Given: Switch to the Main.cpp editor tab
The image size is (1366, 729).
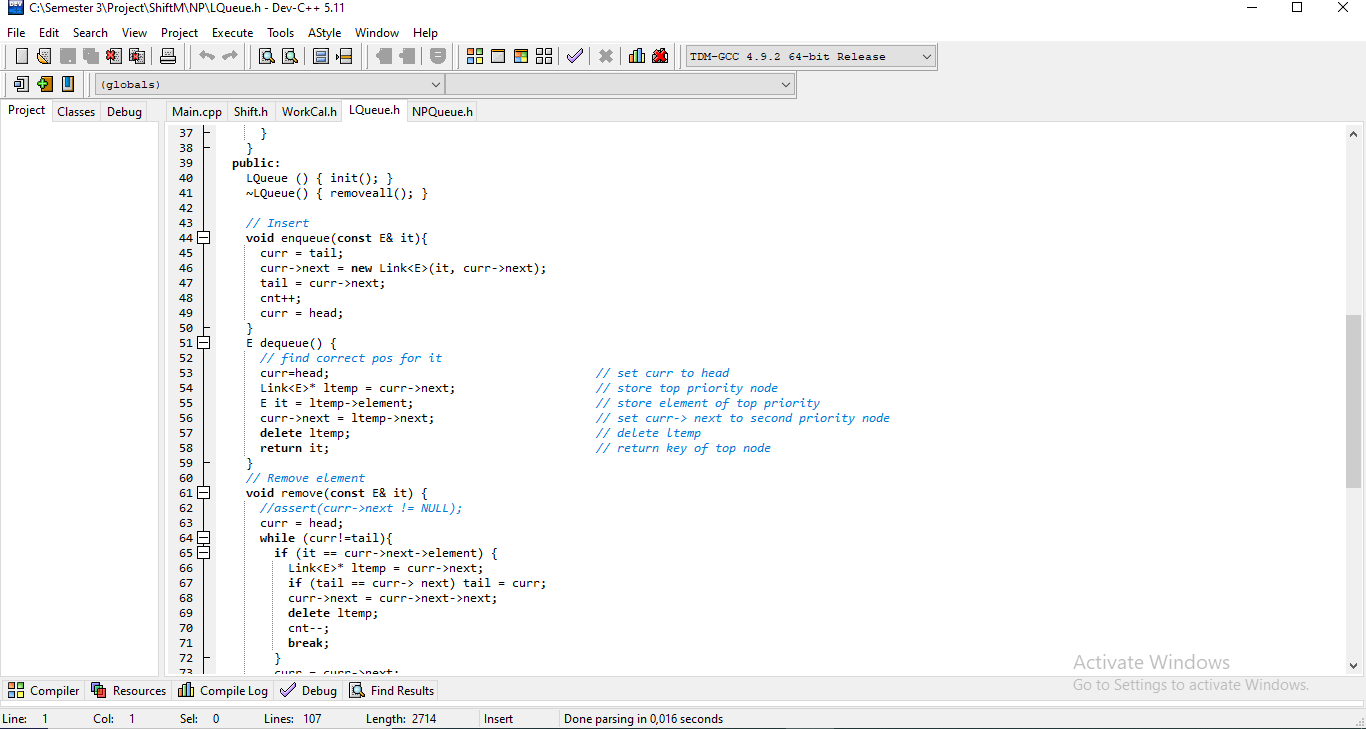Looking at the screenshot, I should [197, 111].
